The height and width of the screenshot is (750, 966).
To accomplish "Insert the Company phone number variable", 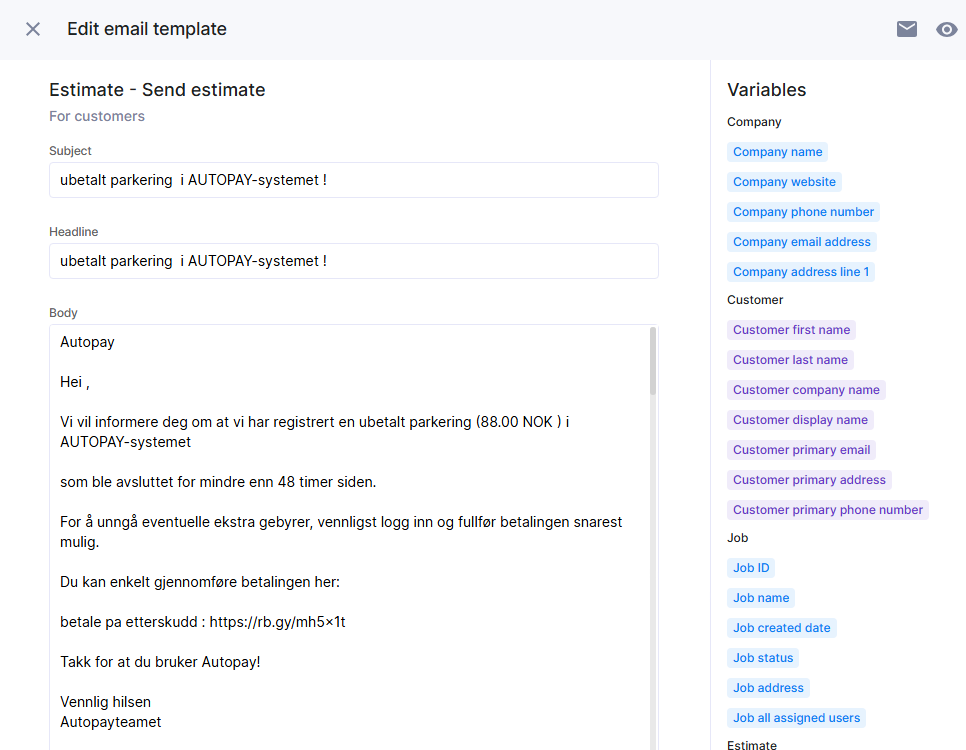I will pyautogui.click(x=803, y=212).
